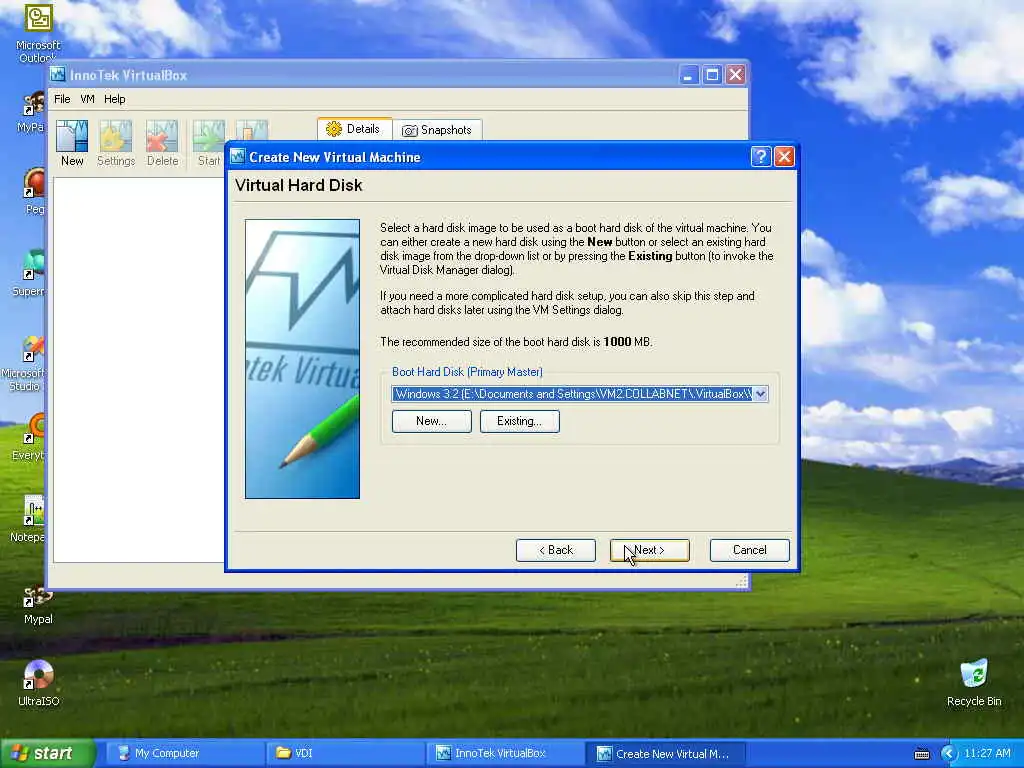Switch to the Details tab
Screen dimensions: 1024x768
click(354, 129)
